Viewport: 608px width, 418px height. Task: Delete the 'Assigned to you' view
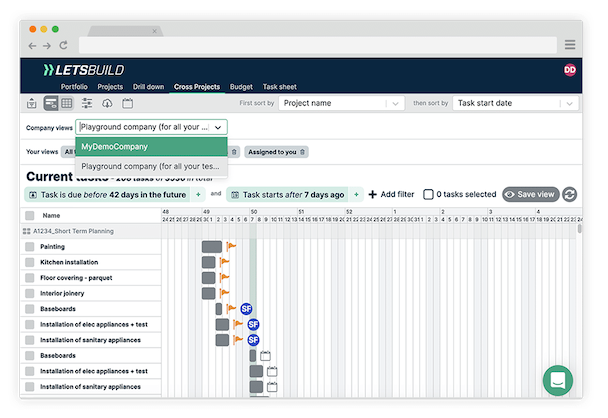pos(304,152)
